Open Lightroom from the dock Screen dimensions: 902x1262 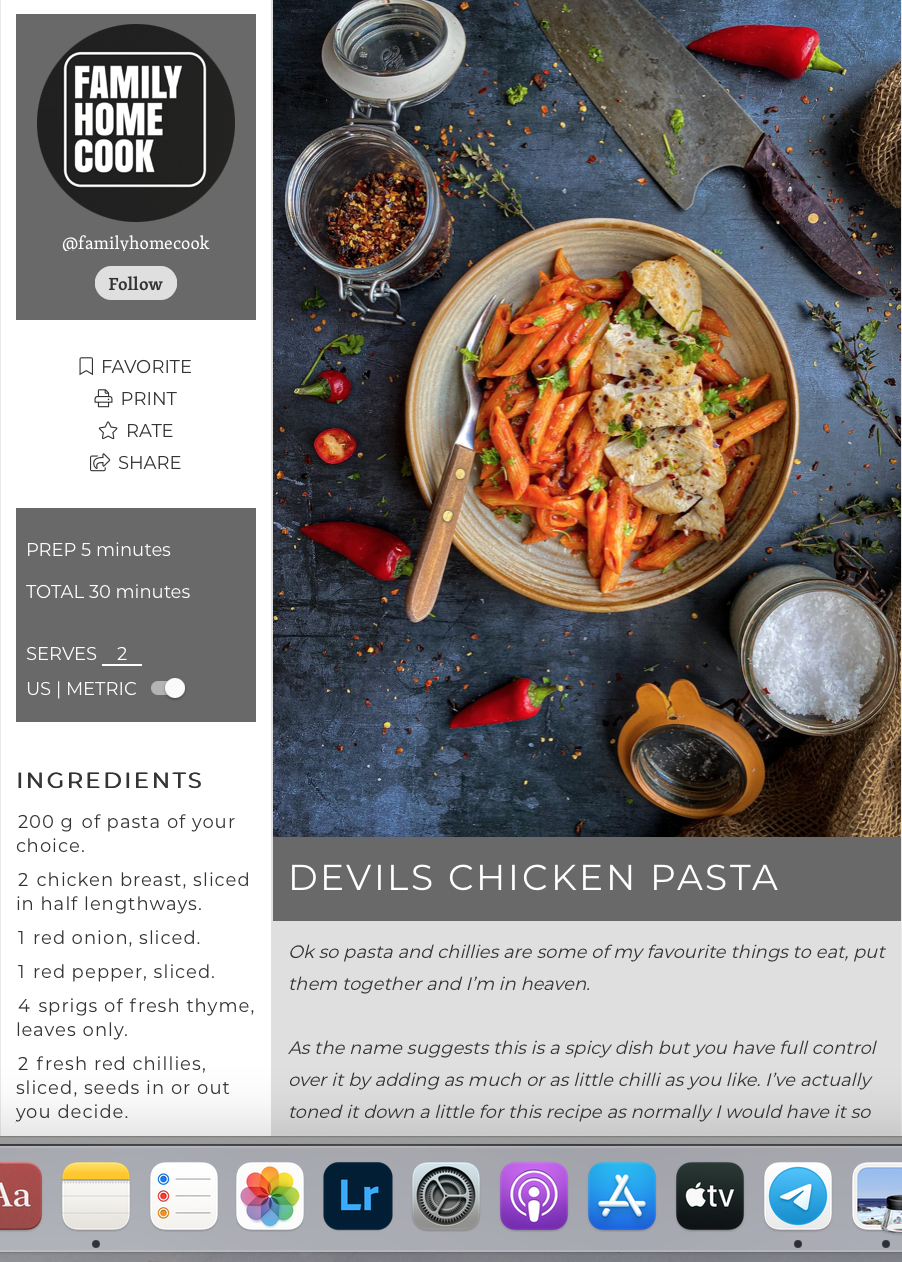coord(358,1196)
